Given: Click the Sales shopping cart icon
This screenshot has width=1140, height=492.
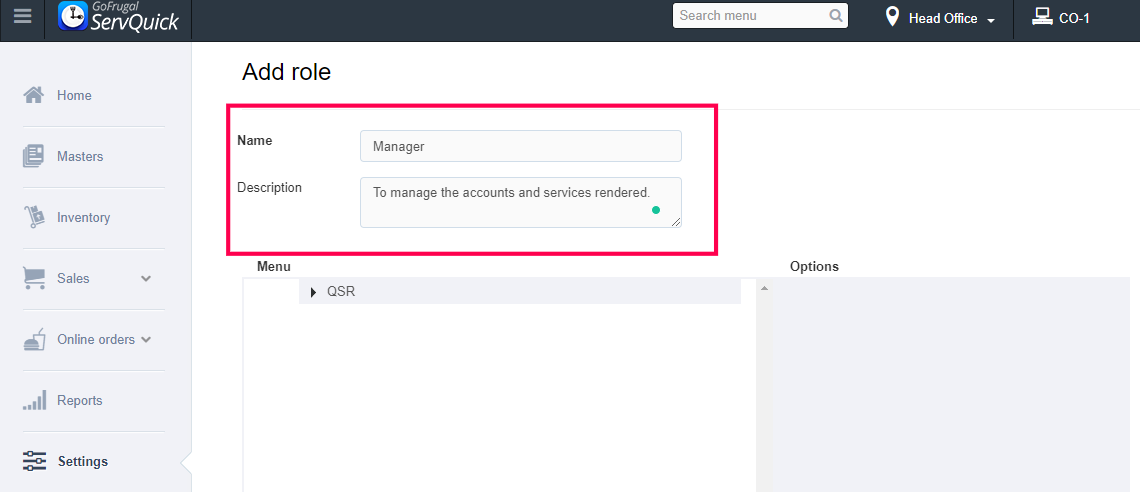Looking at the screenshot, I should click(34, 278).
